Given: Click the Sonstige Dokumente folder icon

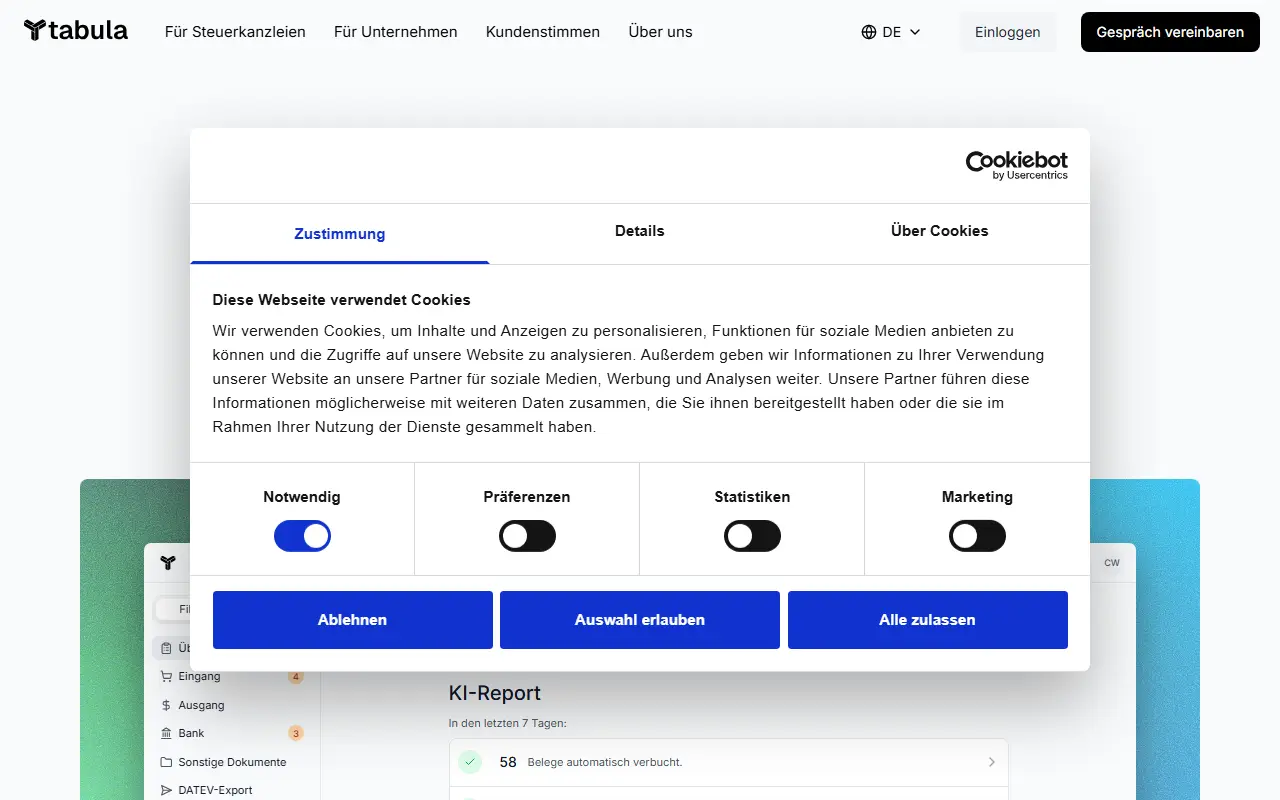Looking at the screenshot, I should pyautogui.click(x=166, y=762).
